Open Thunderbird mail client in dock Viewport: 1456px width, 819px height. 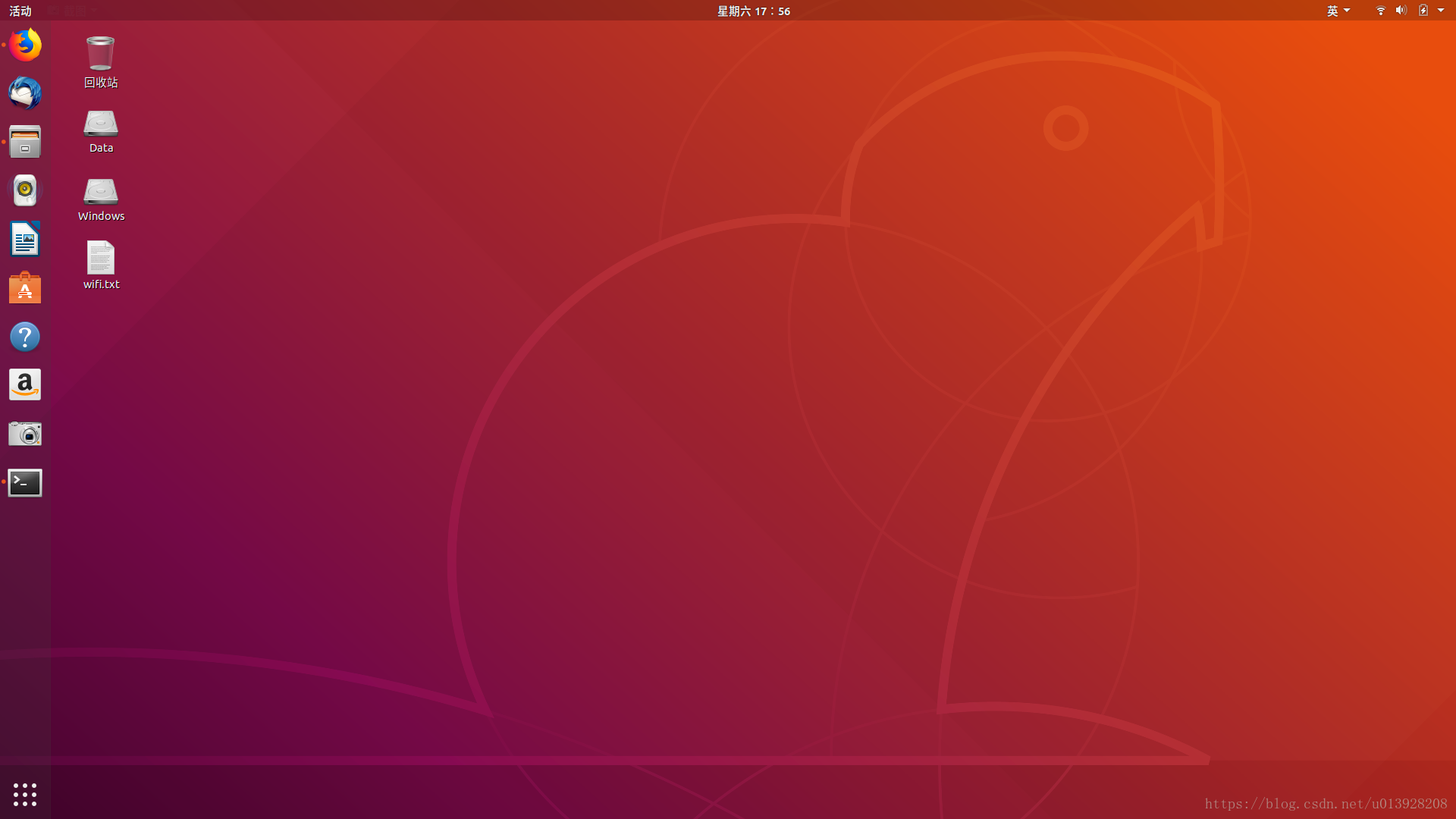25,93
